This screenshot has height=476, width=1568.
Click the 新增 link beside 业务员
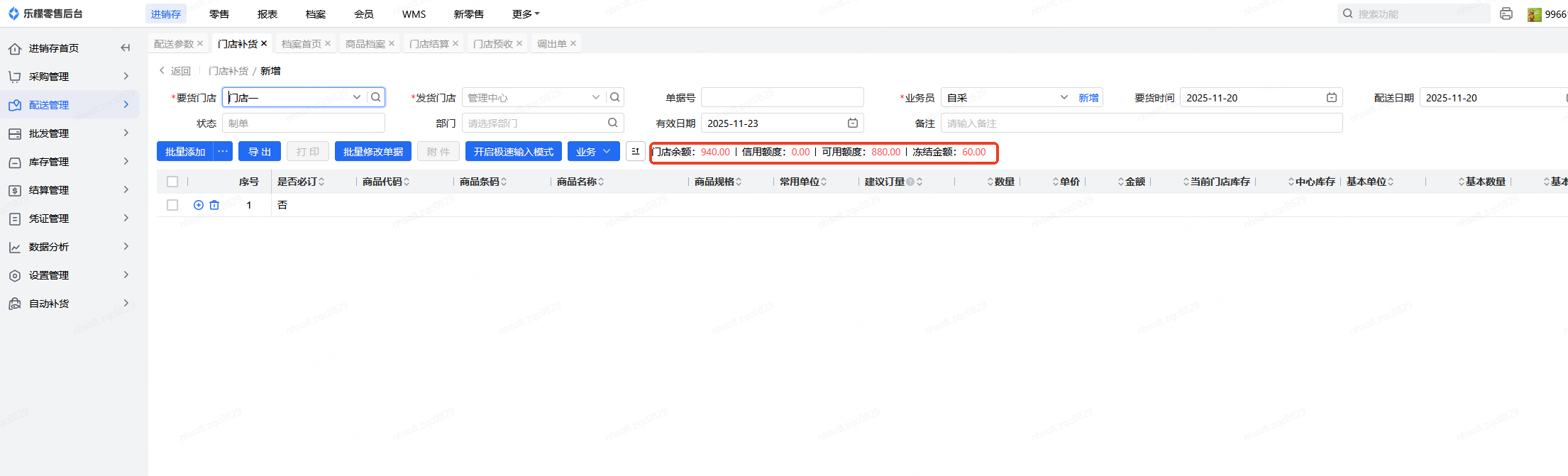point(1088,97)
